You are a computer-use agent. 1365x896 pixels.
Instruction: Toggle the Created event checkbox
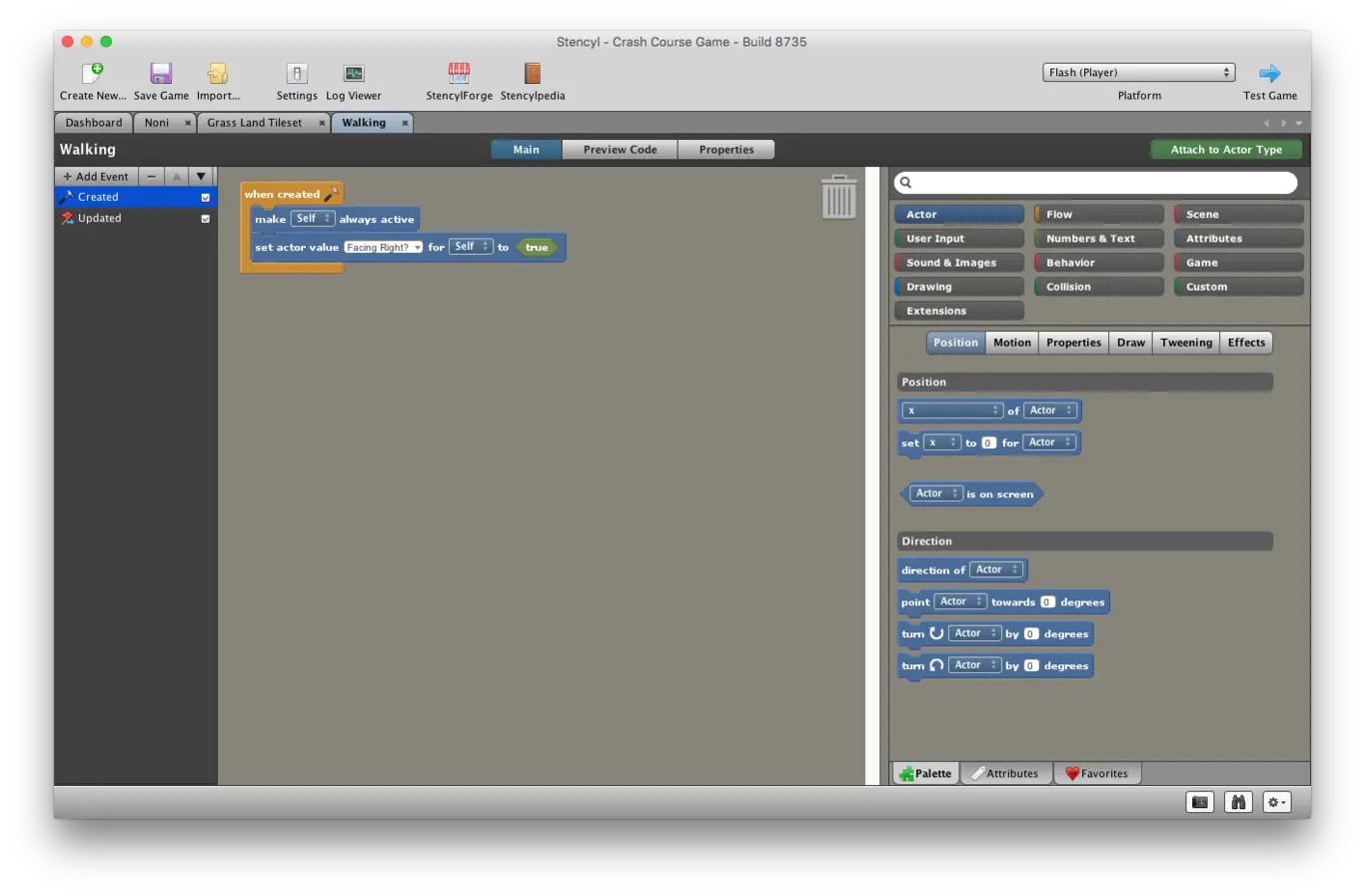tap(205, 198)
